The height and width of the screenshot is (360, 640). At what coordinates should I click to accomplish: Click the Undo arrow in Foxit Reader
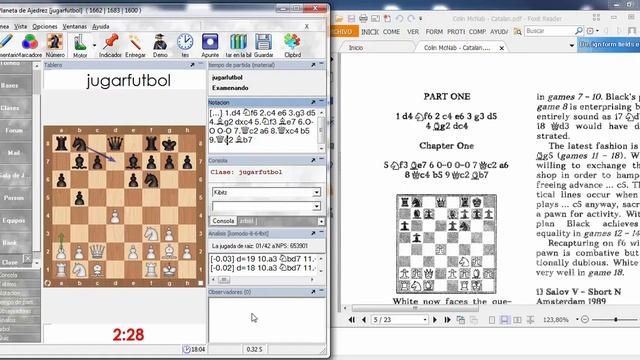pos(399,19)
